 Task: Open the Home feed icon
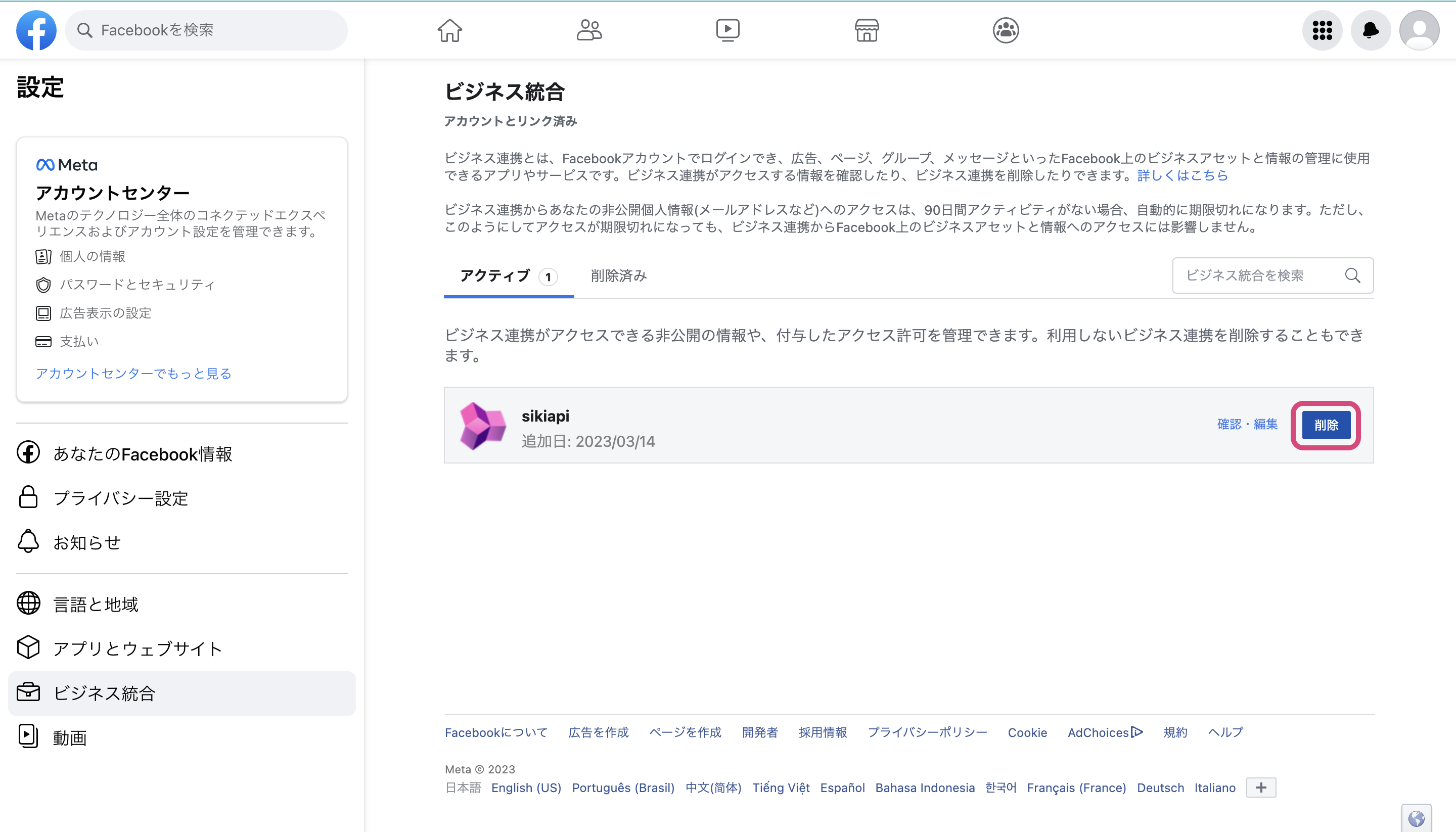450,30
